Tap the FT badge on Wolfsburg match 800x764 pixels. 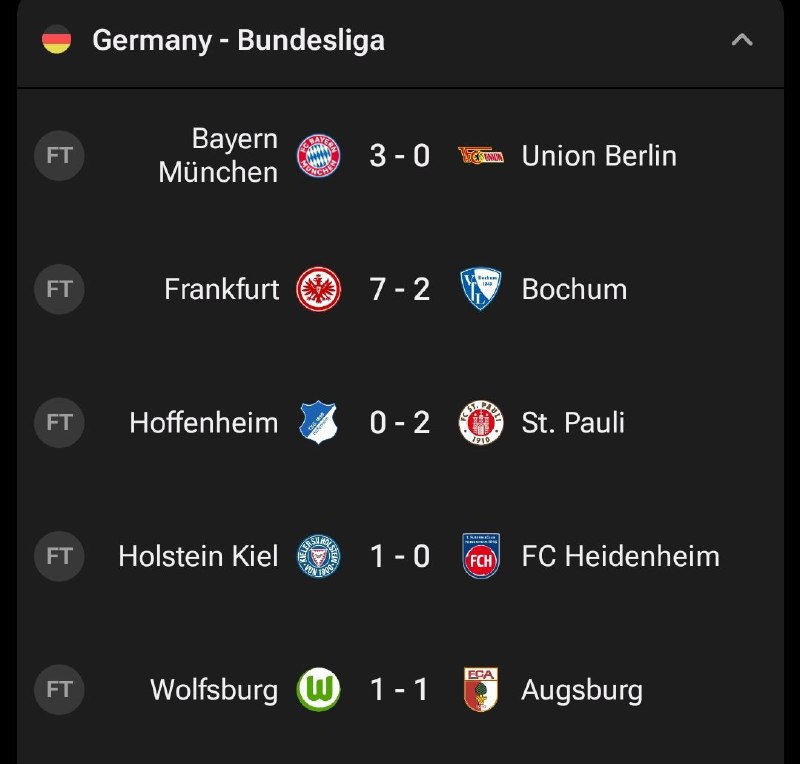point(59,689)
